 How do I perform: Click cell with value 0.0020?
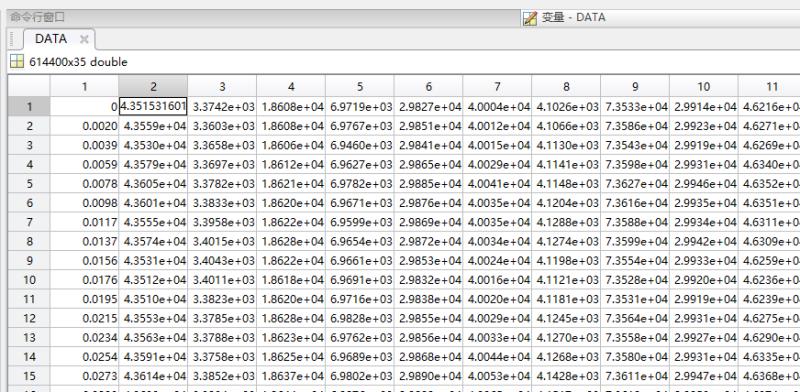(84, 126)
